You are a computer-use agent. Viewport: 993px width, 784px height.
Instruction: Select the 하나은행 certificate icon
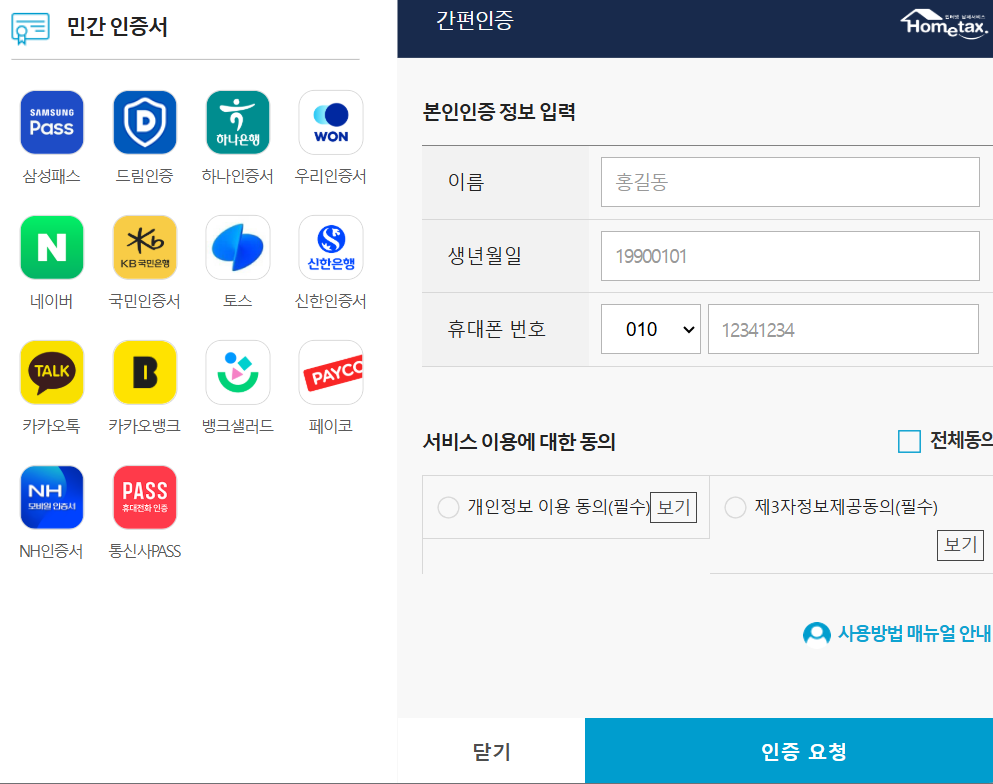[x=238, y=122]
